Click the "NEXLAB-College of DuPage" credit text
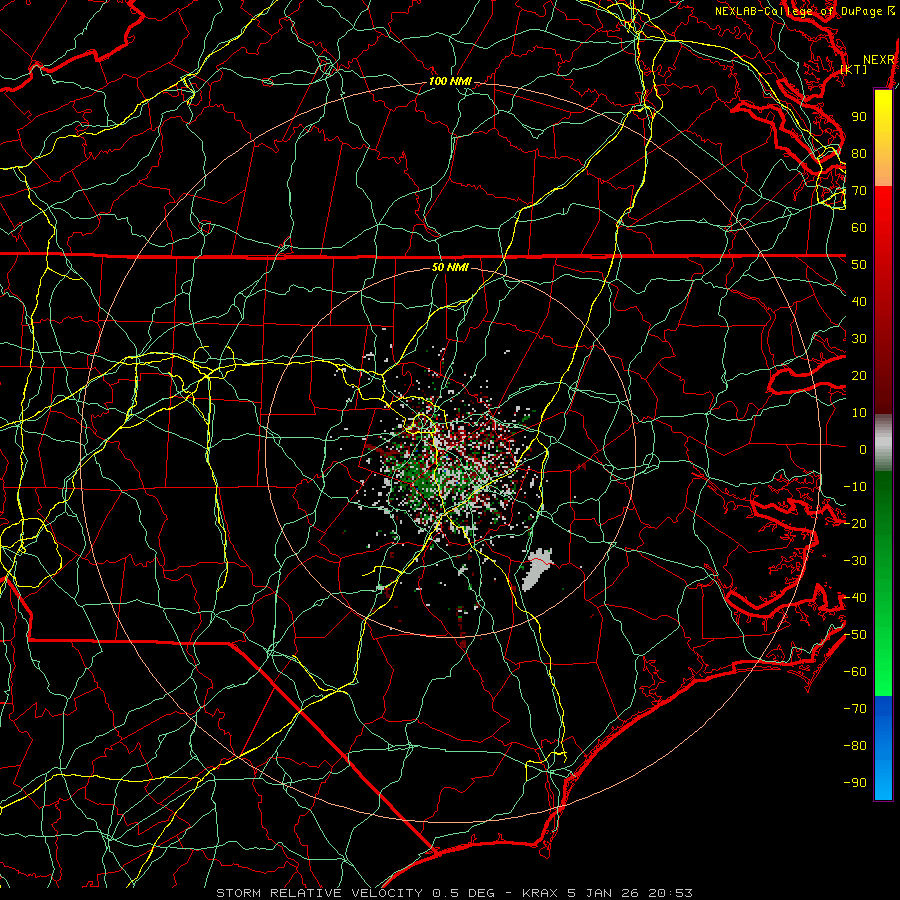Image resolution: width=900 pixels, height=900 pixels. coord(798,11)
